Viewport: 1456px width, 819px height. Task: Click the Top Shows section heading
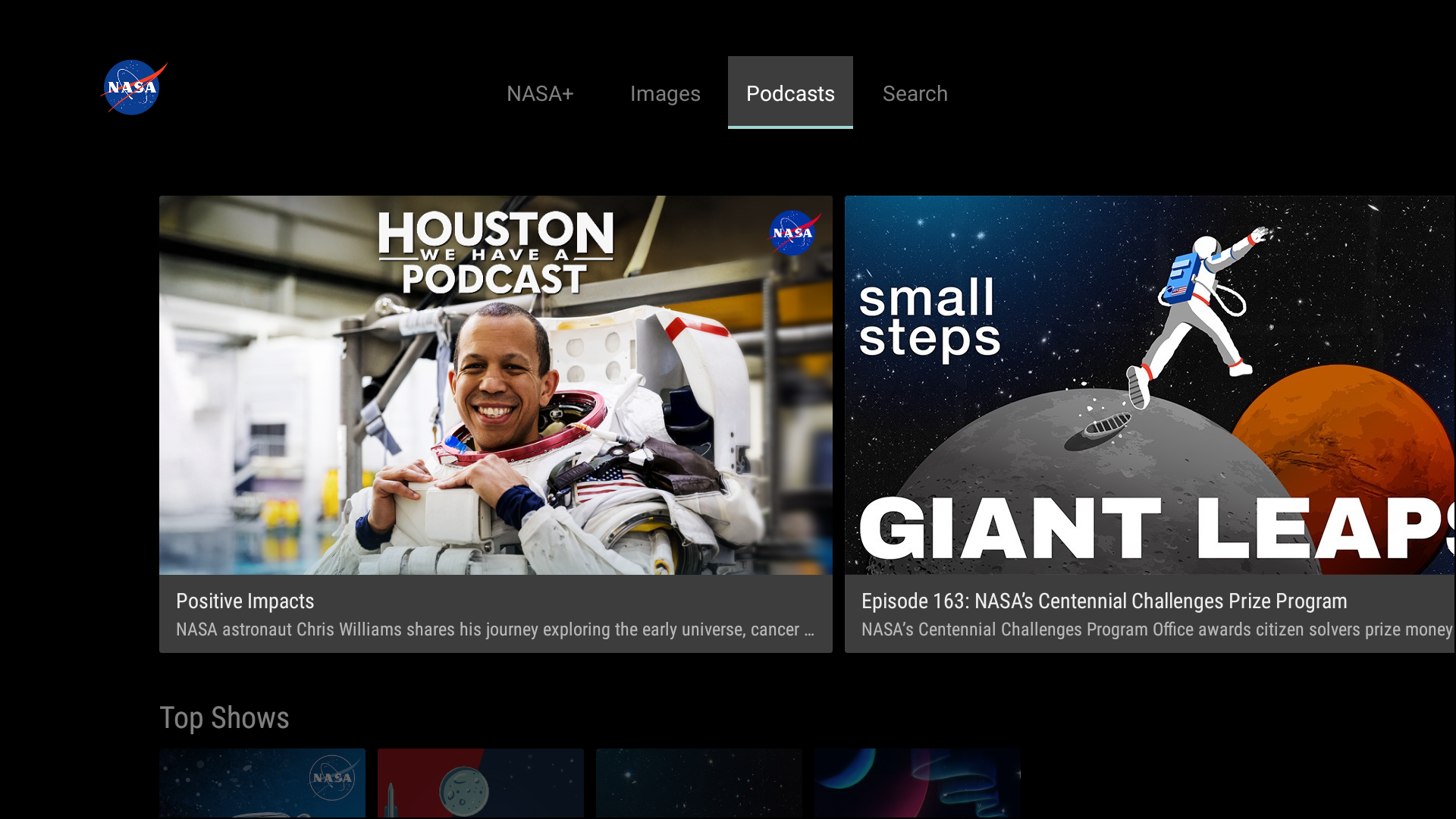coord(224,717)
